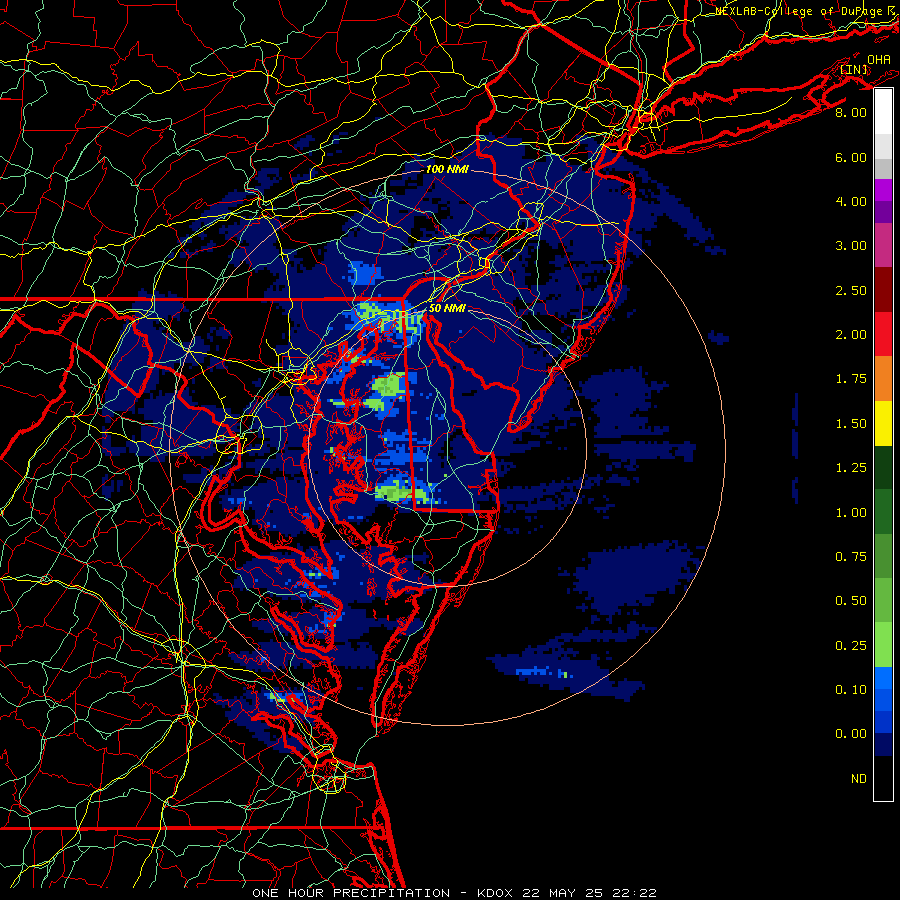Click the 6.00 legend value
The image size is (900, 900).
pos(851,157)
